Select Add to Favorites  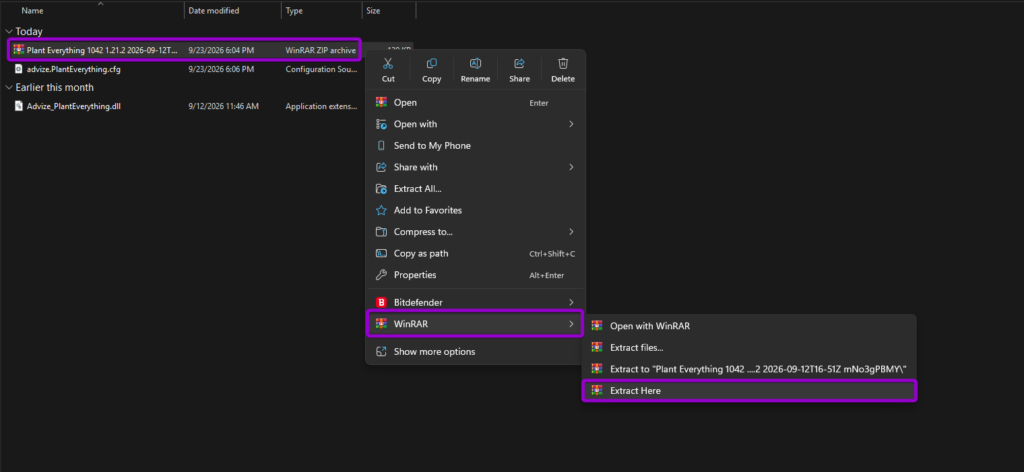(475, 210)
